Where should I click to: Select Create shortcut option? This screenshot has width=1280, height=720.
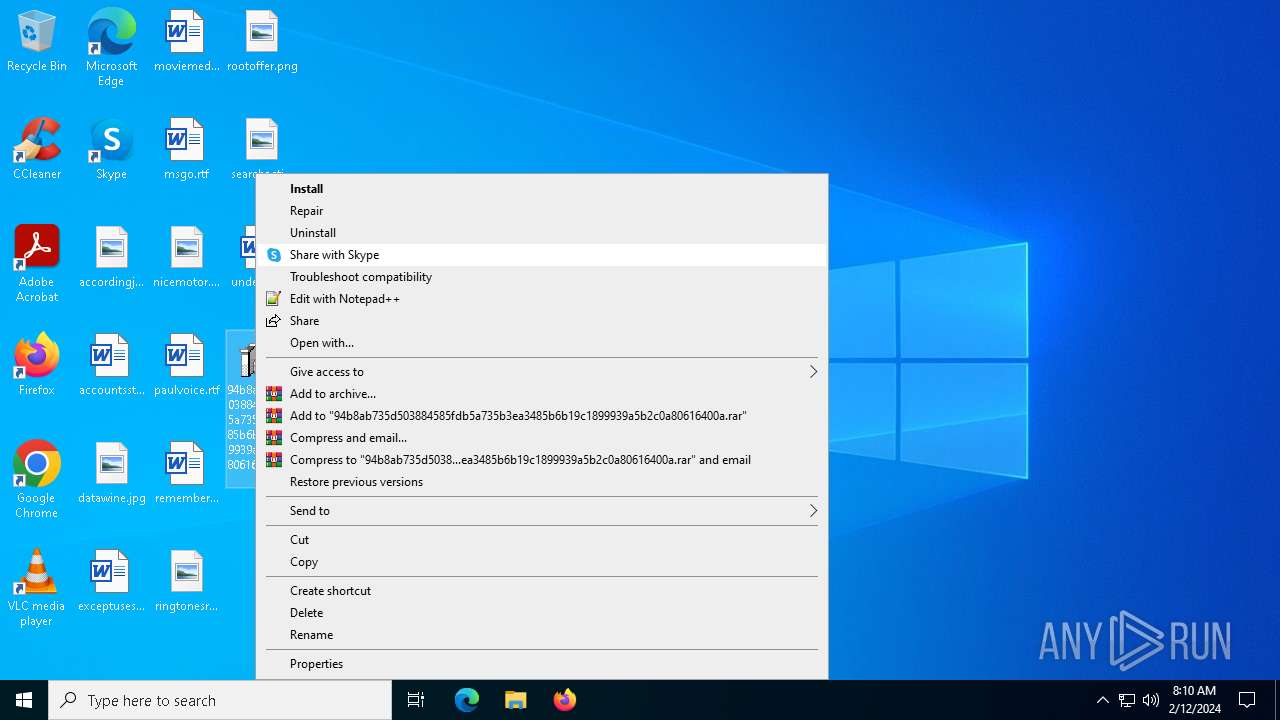542,591
